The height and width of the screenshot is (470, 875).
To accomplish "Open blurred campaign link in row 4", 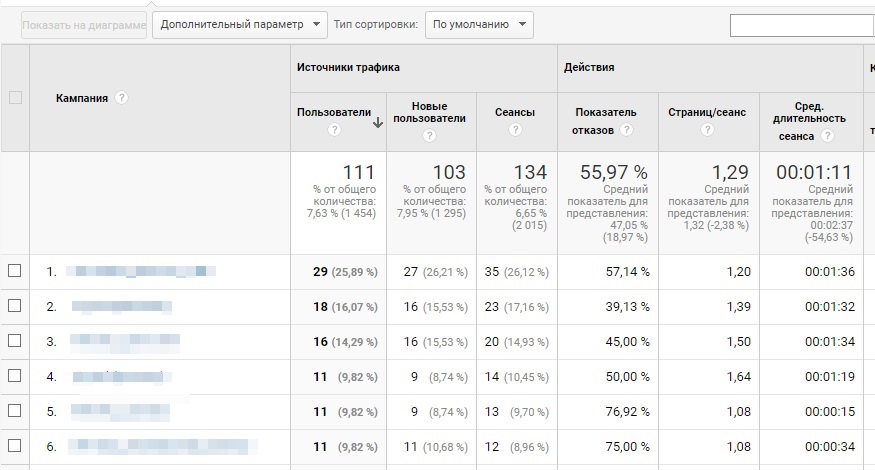I will coord(122,377).
